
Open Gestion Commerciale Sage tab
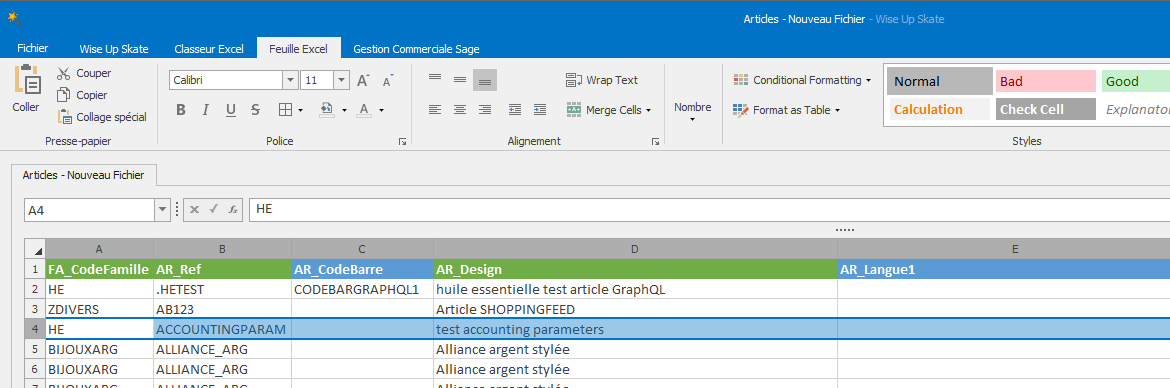tap(416, 49)
